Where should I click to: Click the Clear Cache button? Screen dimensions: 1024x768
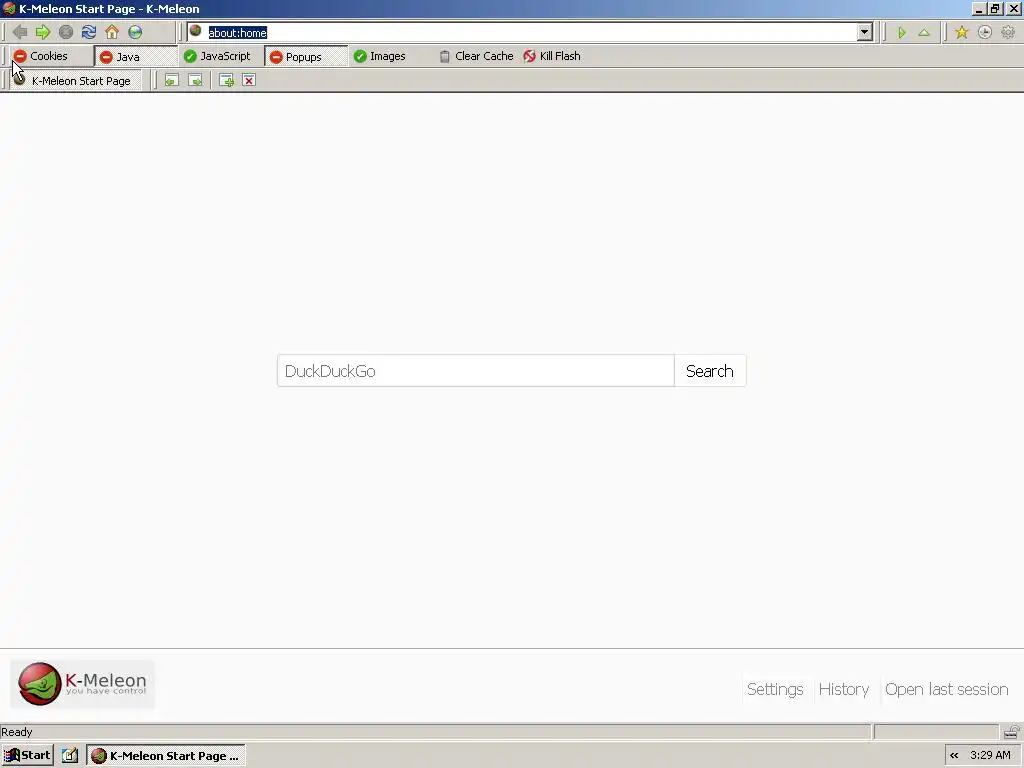476,56
